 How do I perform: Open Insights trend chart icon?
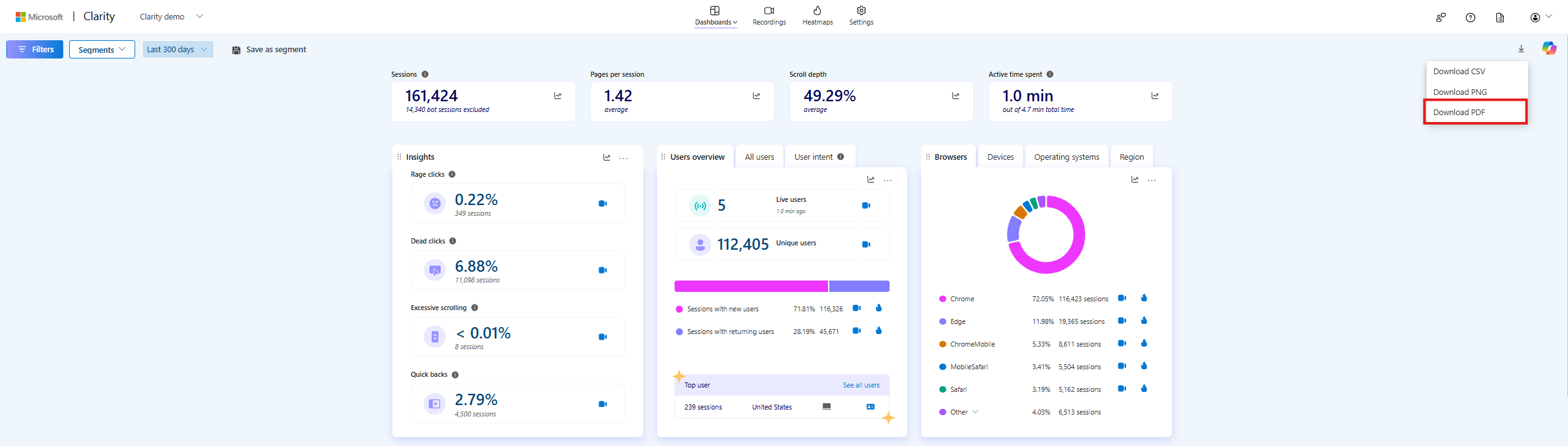pyautogui.click(x=606, y=157)
